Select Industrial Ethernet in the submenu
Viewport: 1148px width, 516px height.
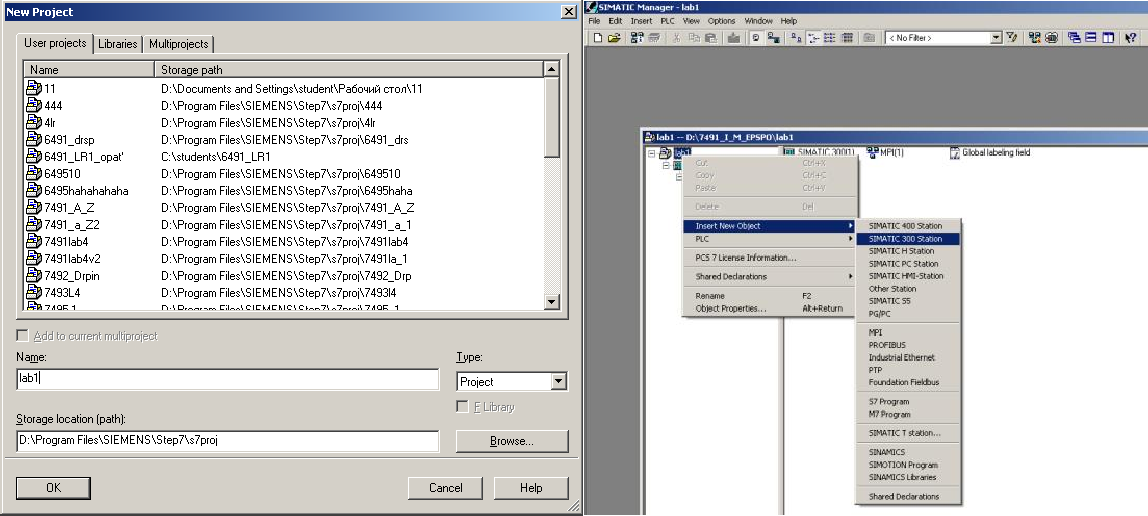[908, 357]
